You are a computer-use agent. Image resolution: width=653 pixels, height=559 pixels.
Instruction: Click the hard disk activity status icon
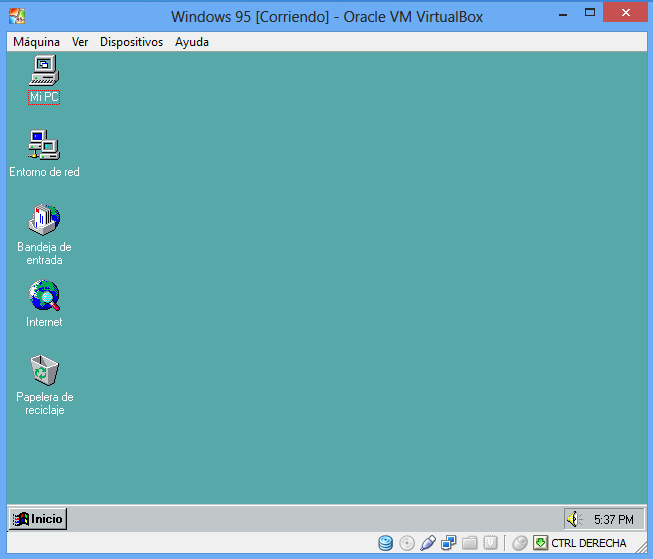[386, 543]
